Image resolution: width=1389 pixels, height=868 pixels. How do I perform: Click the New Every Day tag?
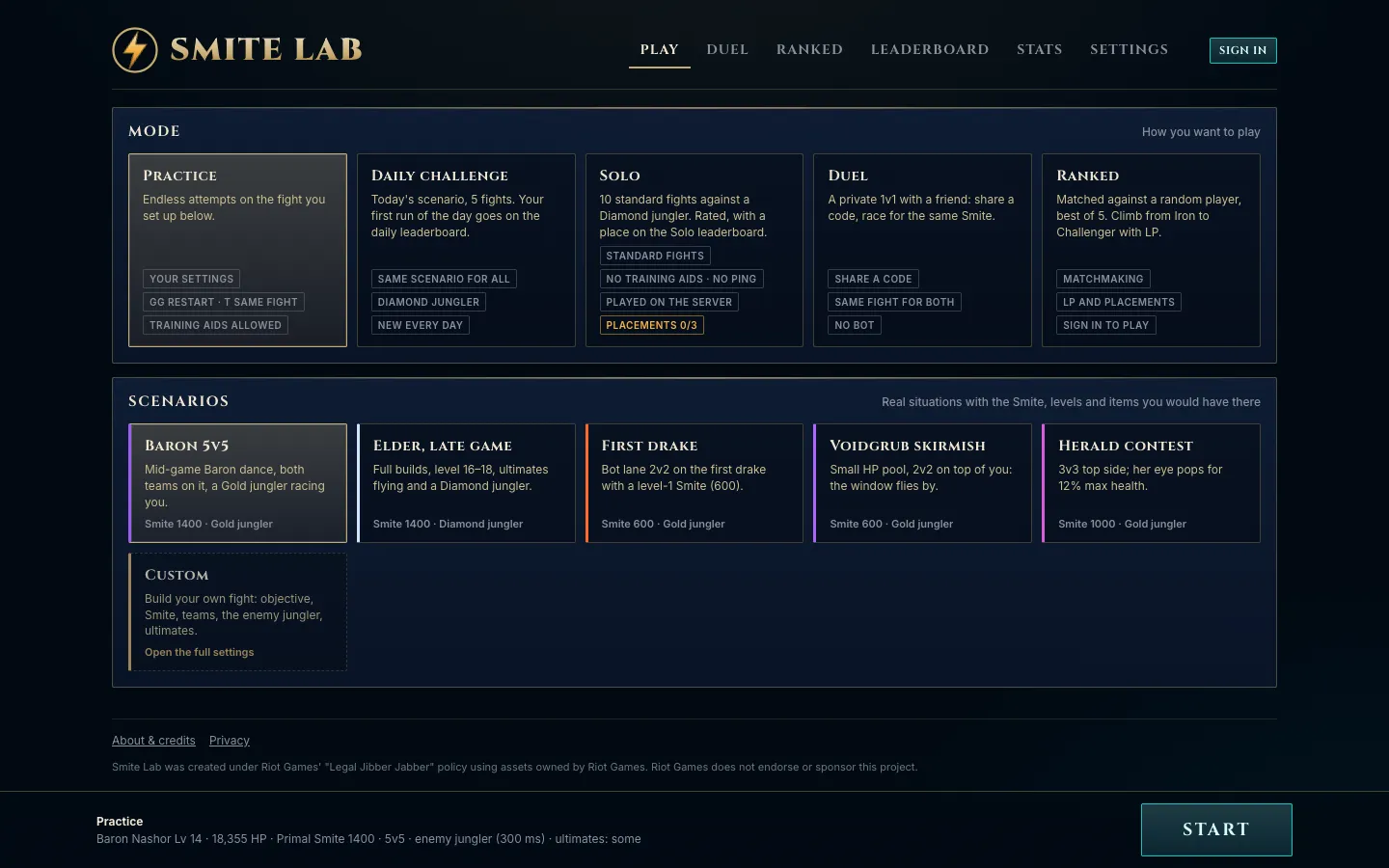[421, 325]
